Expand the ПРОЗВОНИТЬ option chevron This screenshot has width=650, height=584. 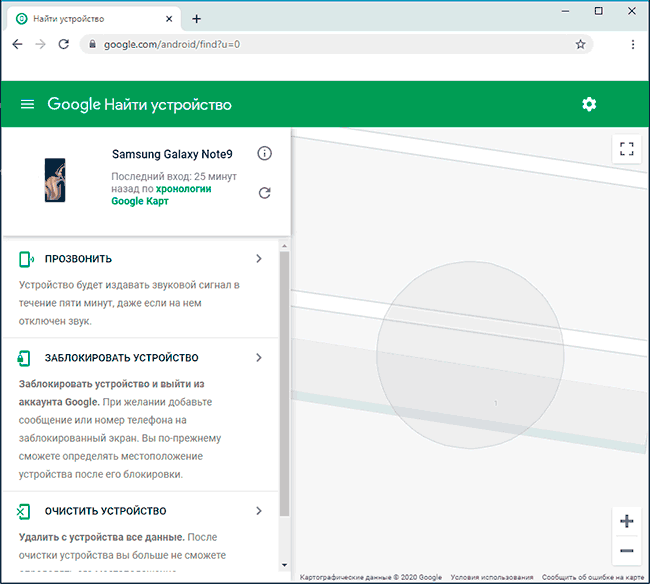pyautogui.click(x=259, y=259)
